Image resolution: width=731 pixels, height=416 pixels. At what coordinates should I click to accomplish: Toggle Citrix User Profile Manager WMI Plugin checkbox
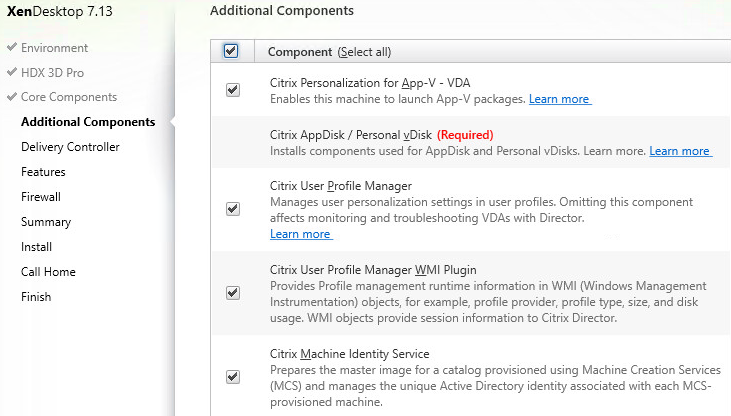233,292
